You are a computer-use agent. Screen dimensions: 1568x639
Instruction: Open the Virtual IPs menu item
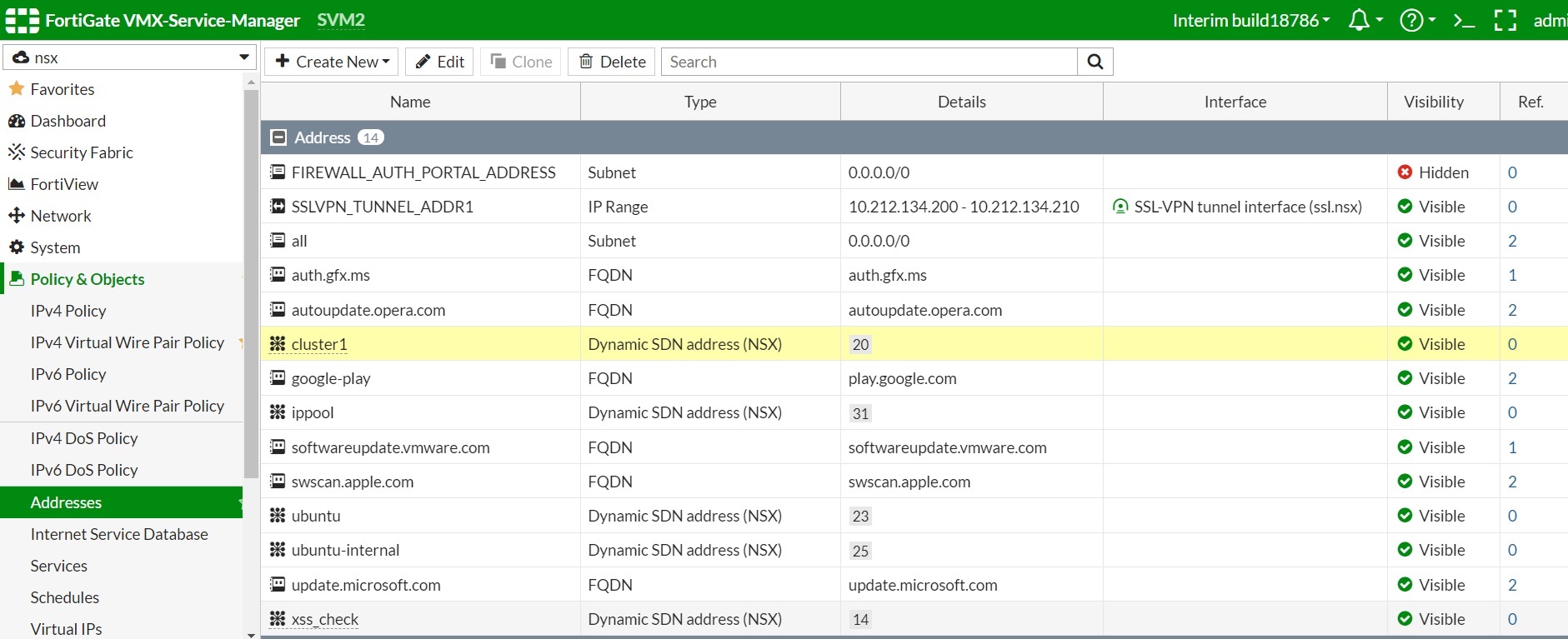click(66, 629)
